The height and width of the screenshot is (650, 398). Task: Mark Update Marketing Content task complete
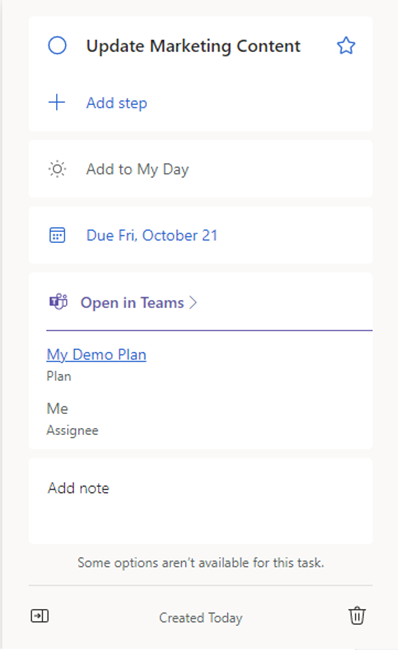(x=57, y=46)
